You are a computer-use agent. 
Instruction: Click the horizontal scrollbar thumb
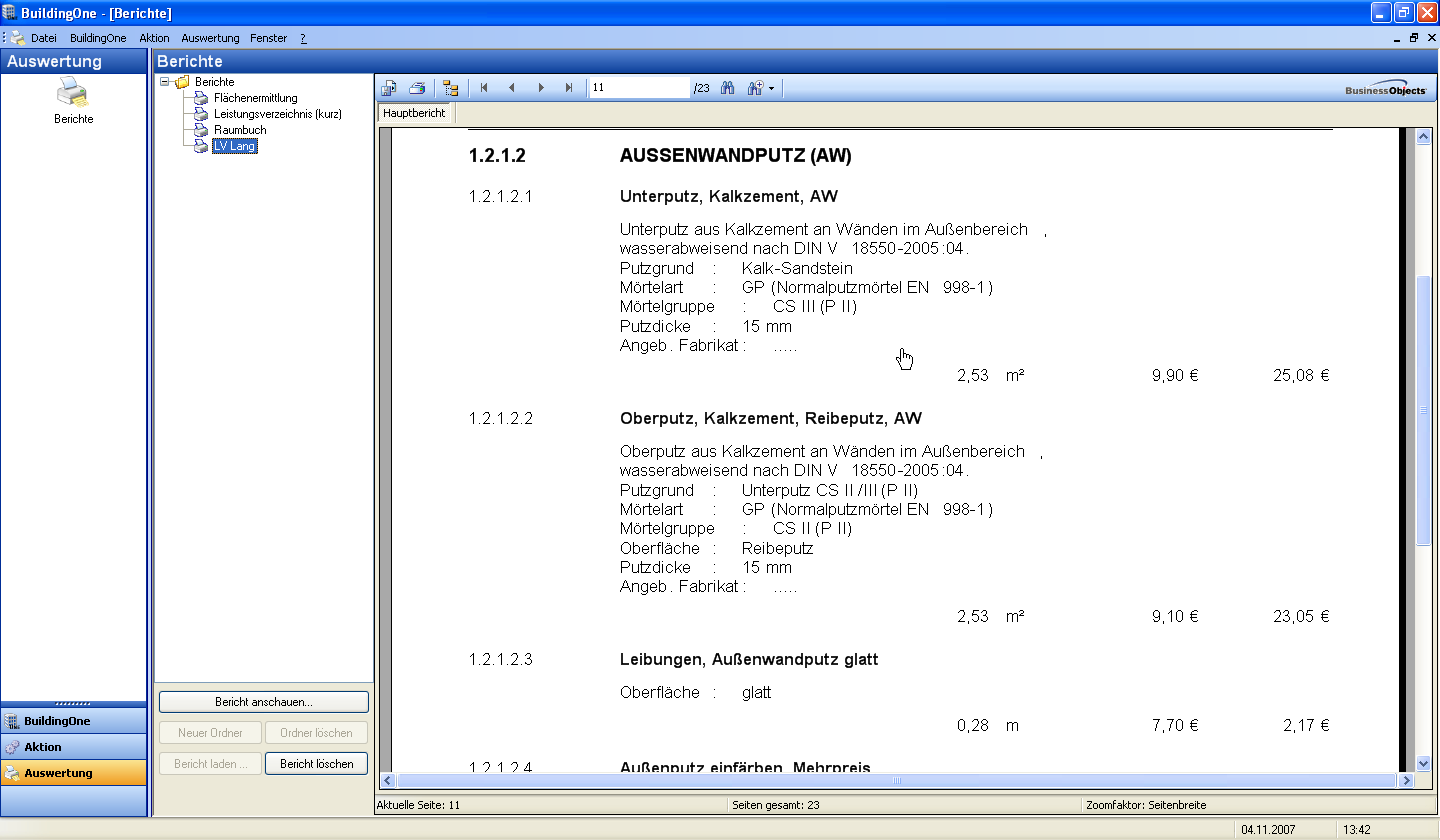(x=897, y=780)
